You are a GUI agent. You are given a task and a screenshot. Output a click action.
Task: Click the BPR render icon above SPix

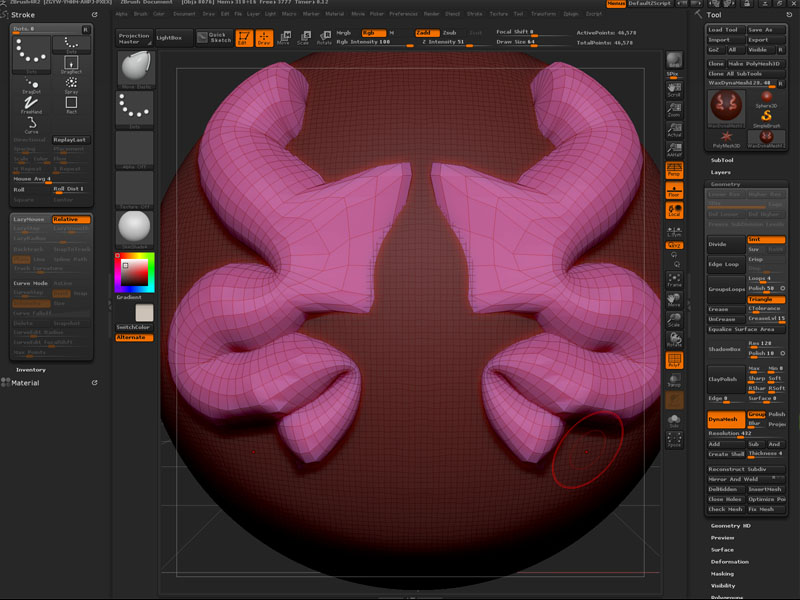(x=674, y=60)
